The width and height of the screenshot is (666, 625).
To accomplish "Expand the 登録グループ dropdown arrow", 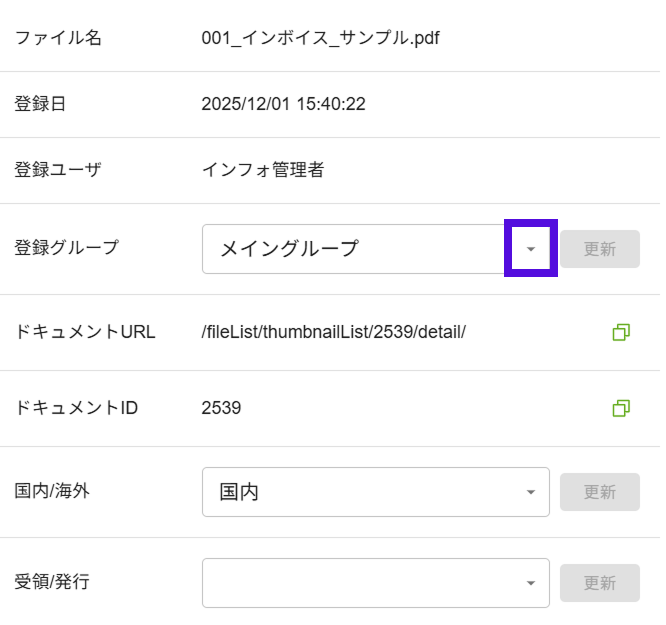I will (531, 249).
